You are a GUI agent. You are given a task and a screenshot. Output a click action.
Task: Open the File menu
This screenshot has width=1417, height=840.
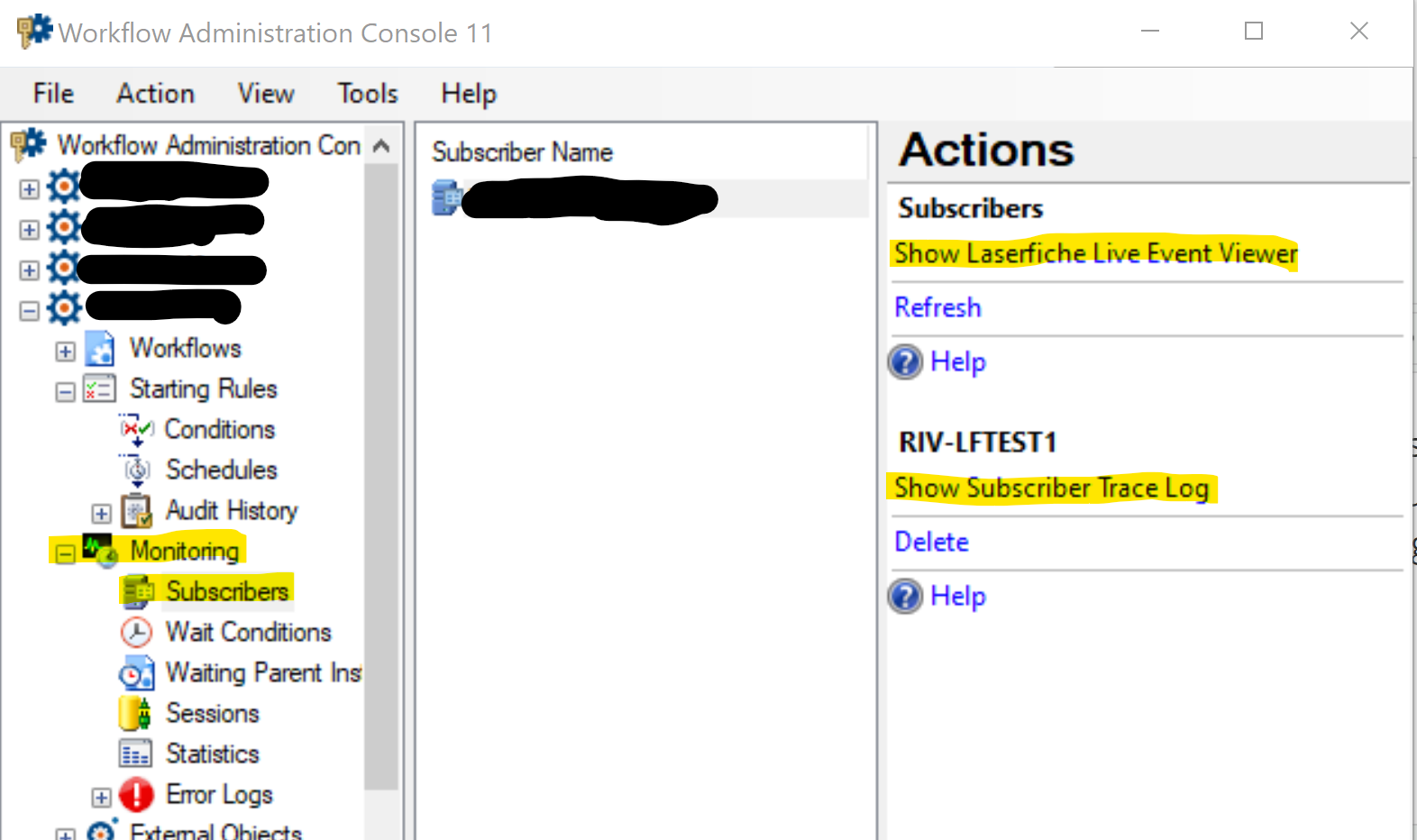coord(53,94)
